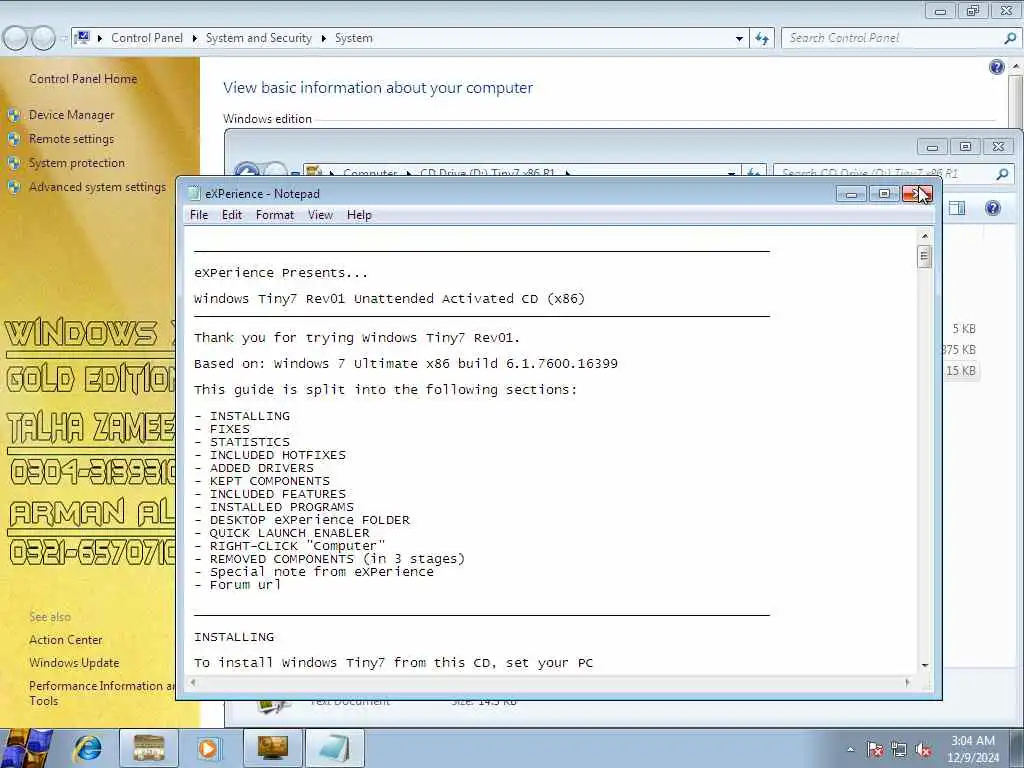
Task: Open the Control Panel address bar dropdown
Action: point(739,38)
